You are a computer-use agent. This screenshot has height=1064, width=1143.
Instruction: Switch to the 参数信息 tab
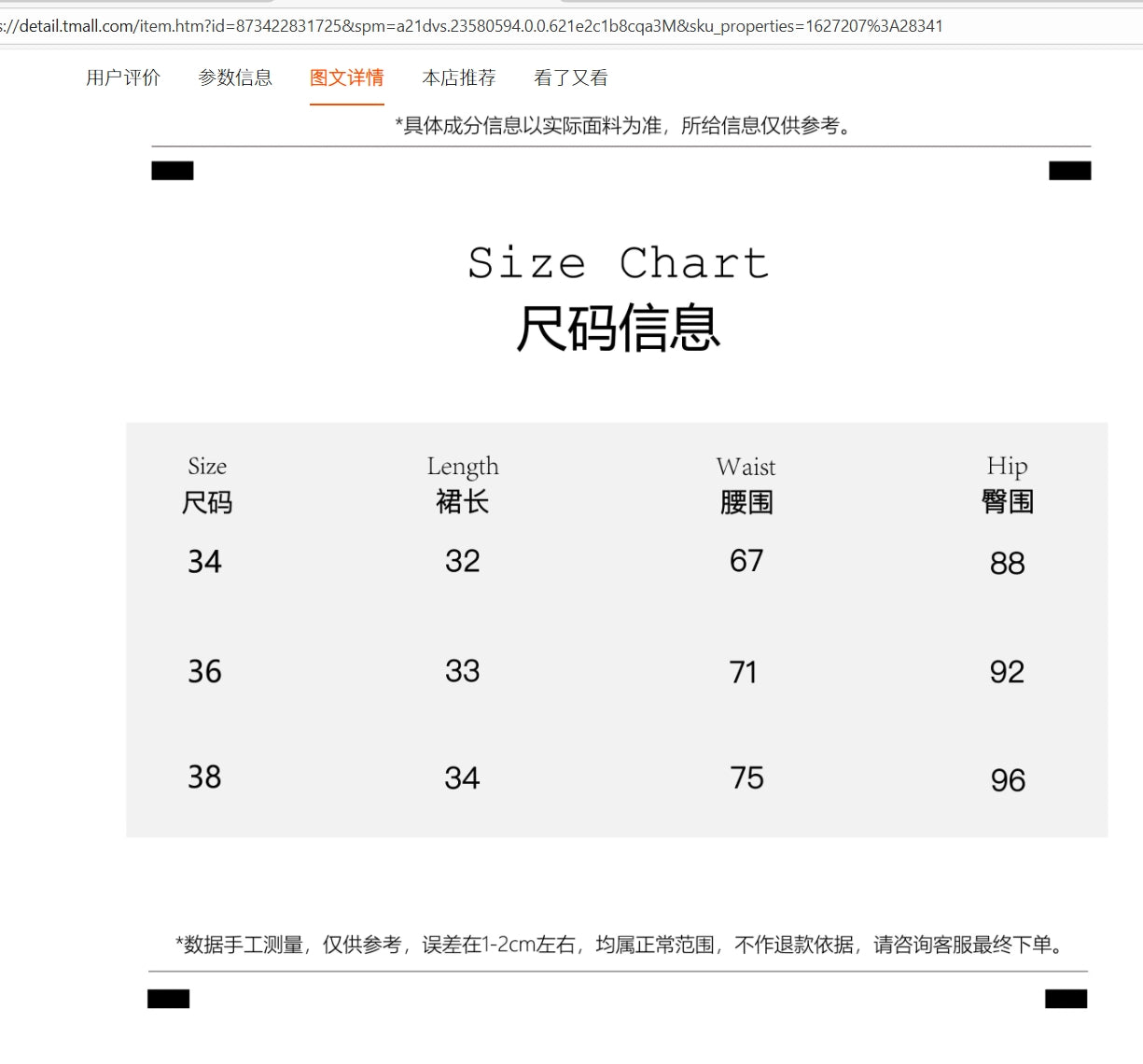235,78
